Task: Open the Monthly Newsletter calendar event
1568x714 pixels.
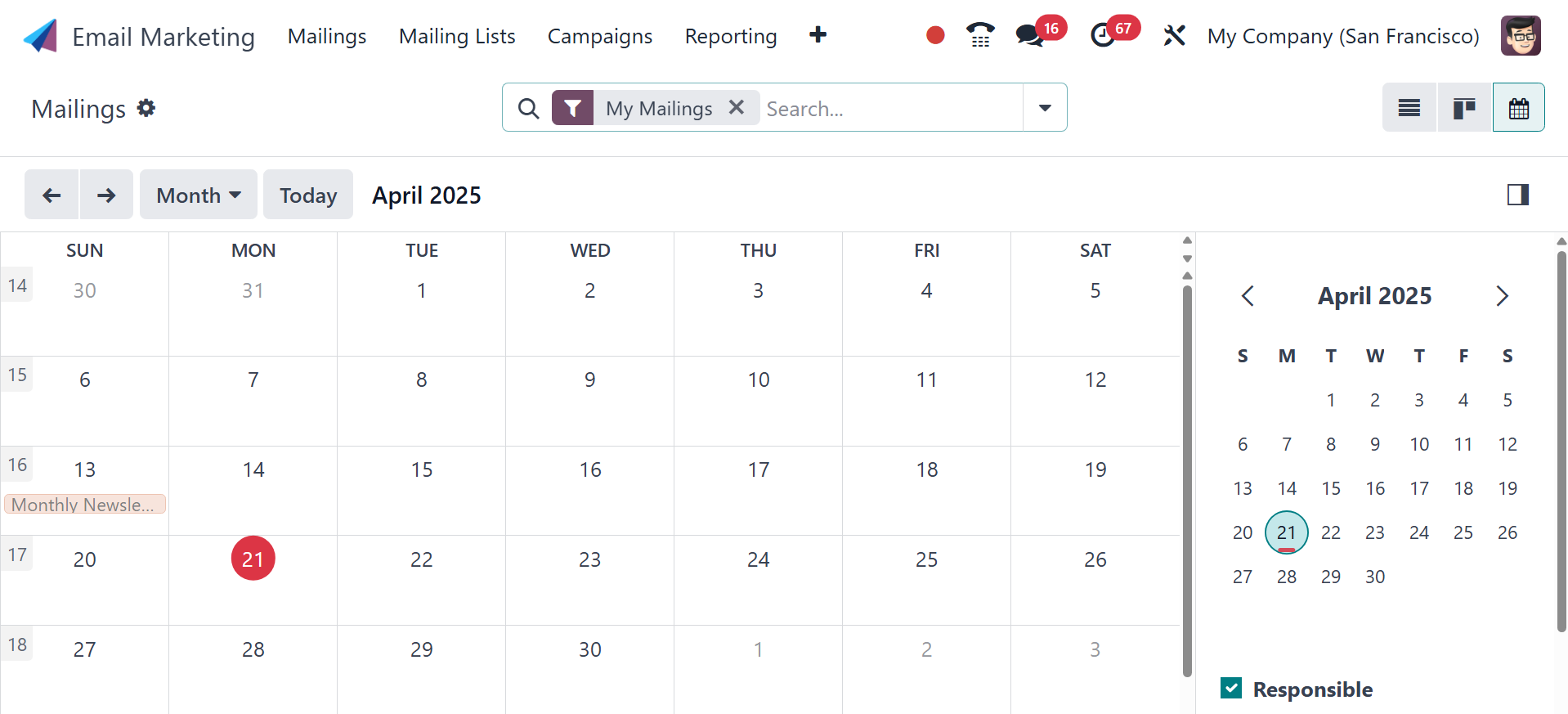Action: click(x=85, y=505)
